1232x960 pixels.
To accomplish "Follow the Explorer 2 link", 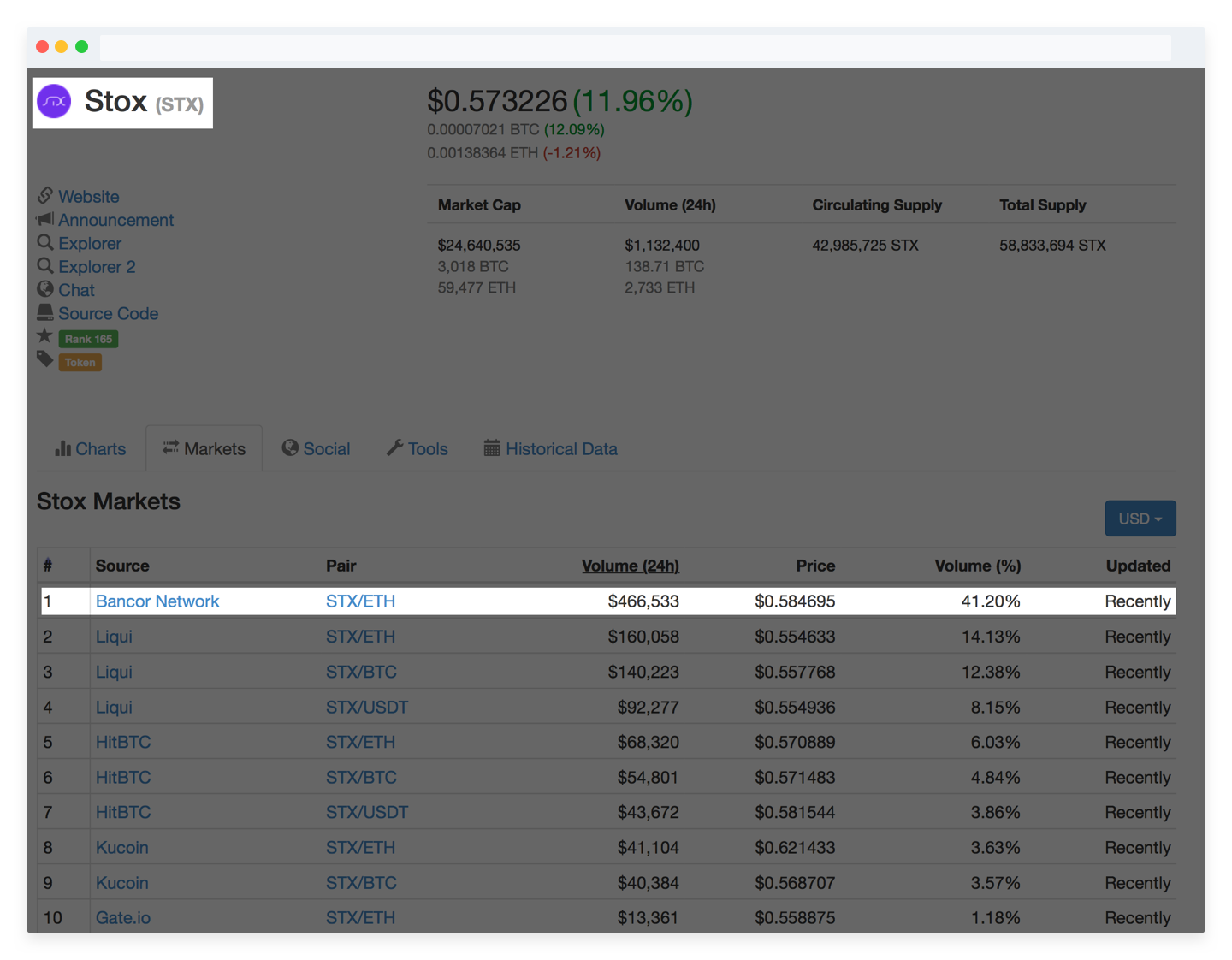I will tap(97, 267).
